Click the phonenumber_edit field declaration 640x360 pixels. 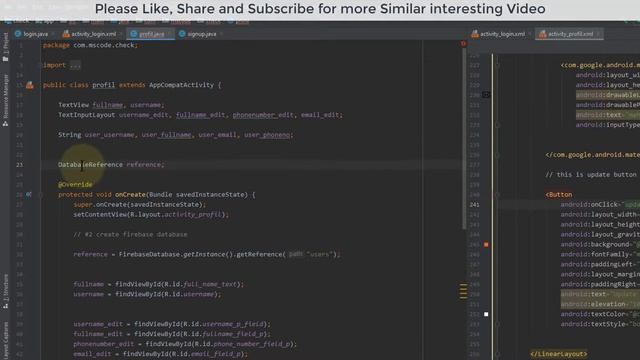click(x=263, y=115)
